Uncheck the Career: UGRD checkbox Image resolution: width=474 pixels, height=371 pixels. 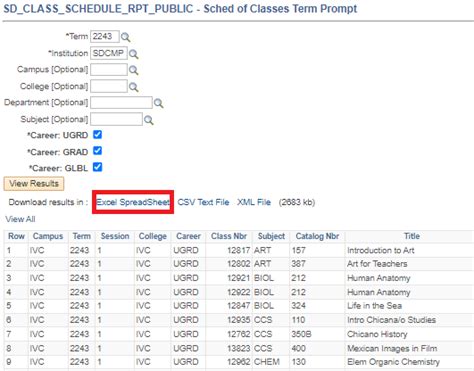pos(97,135)
